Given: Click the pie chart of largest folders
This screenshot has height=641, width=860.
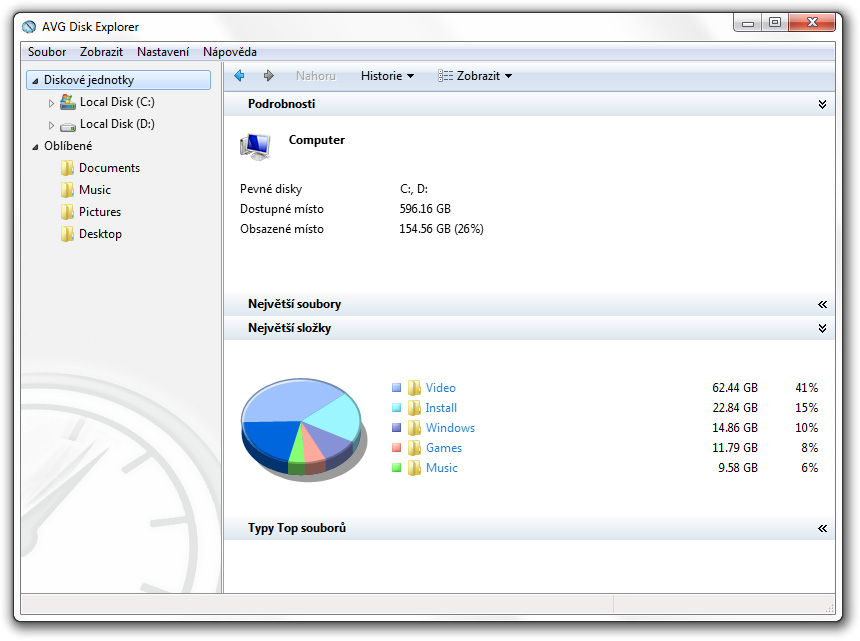Looking at the screenshot, I should click(x=303, y=429).
